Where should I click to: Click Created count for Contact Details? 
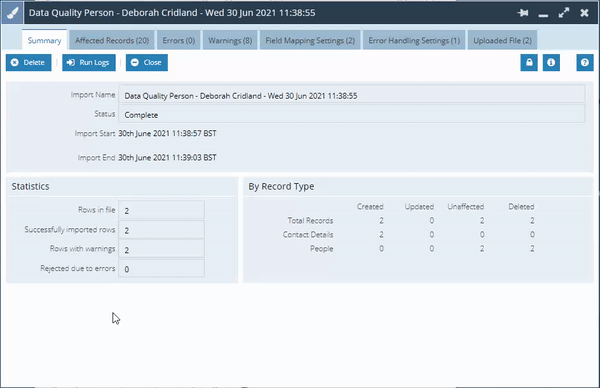[381, 235]
